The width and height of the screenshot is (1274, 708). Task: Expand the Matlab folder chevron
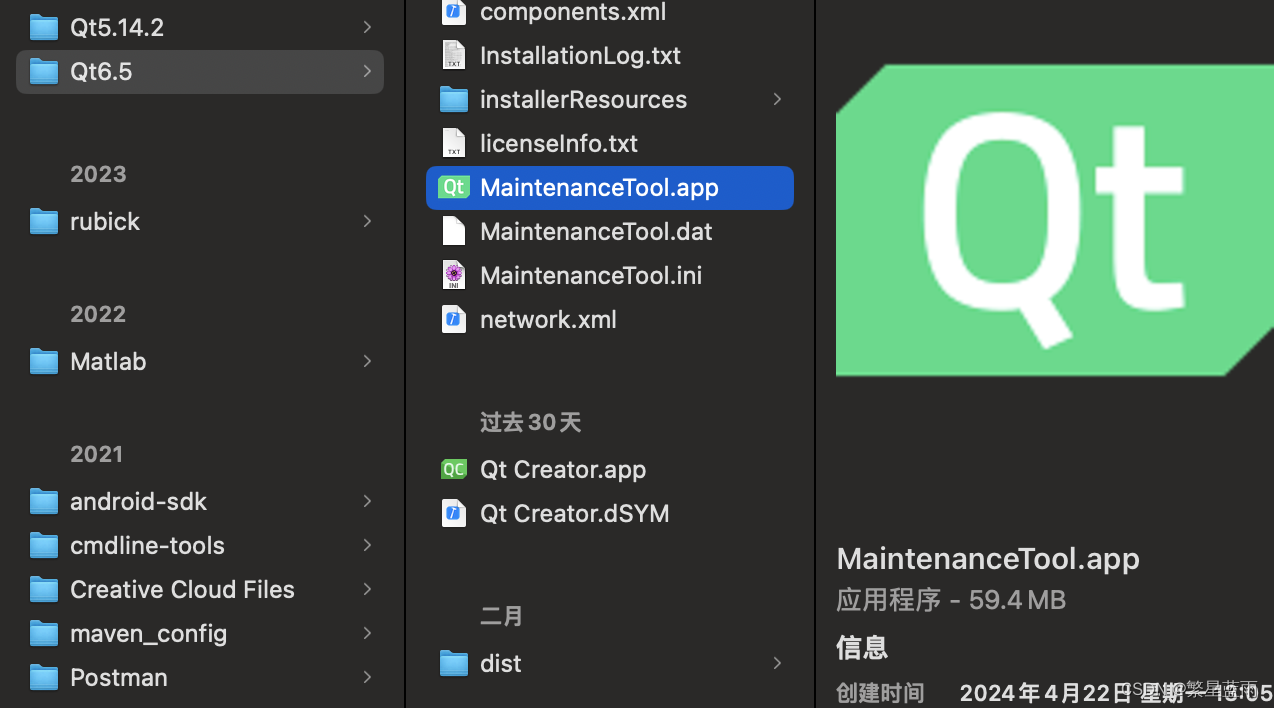[x=367, y=361]
